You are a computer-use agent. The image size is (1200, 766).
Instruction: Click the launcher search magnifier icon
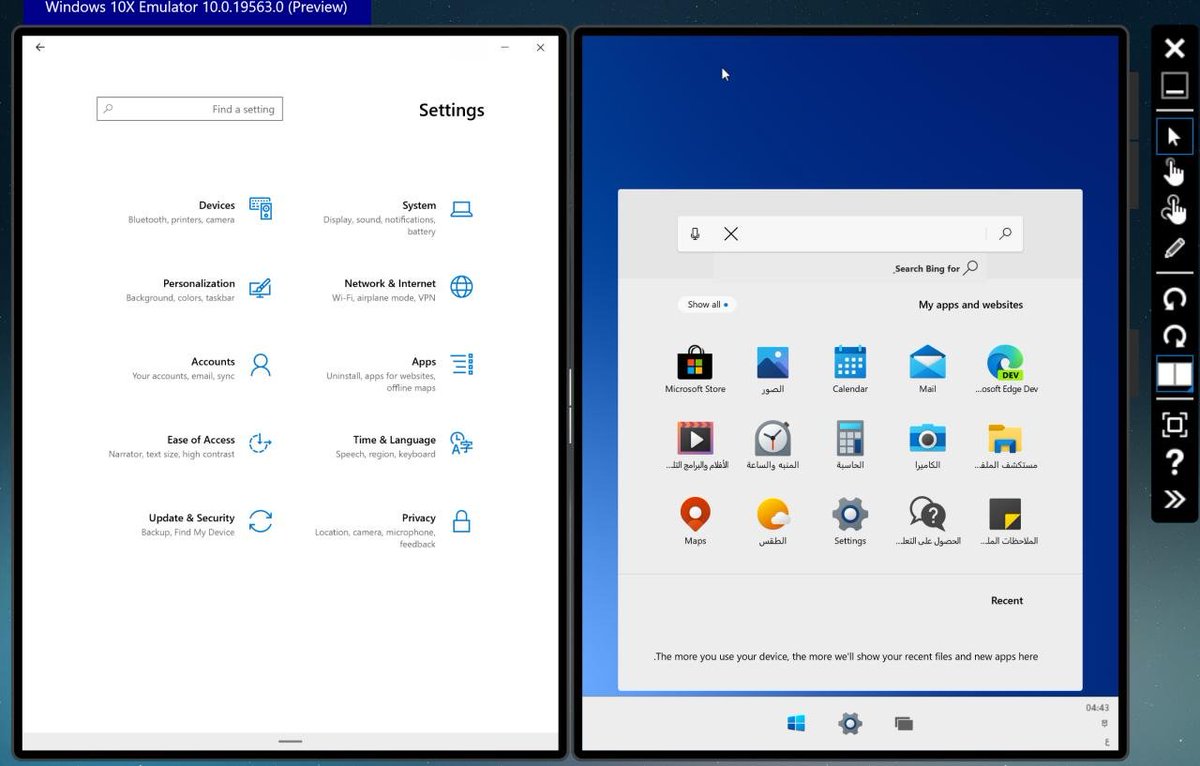point(1005,234)
